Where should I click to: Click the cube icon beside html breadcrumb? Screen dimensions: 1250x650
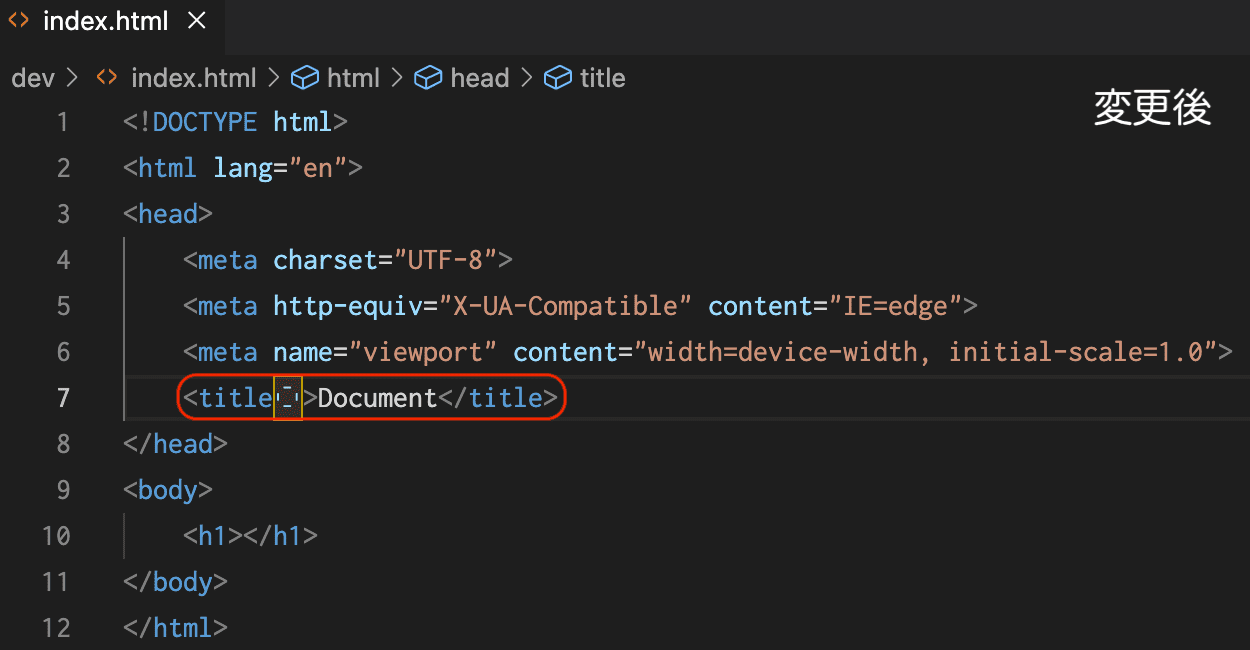(304, 78)
